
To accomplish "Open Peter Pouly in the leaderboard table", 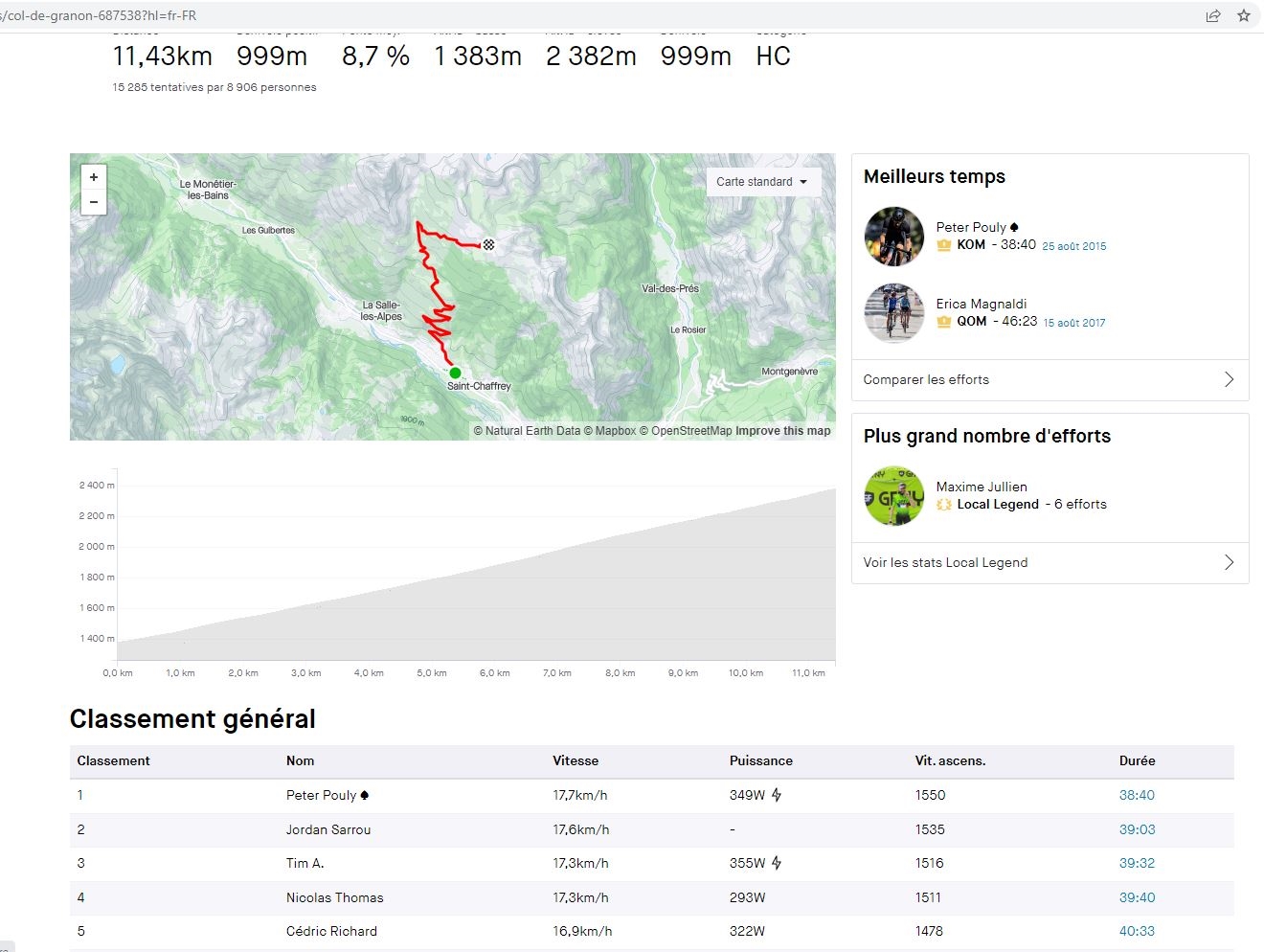I will click(x=321, y=795).
